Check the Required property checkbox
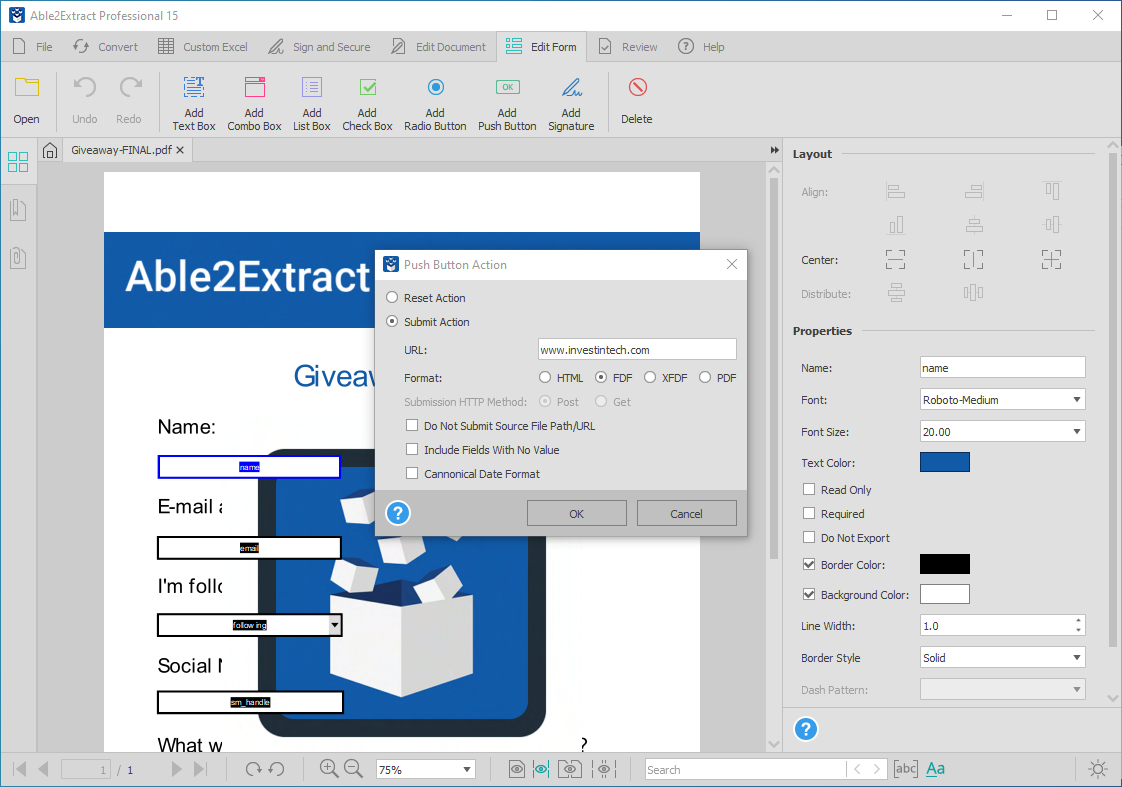 click(x=808, y=513)
